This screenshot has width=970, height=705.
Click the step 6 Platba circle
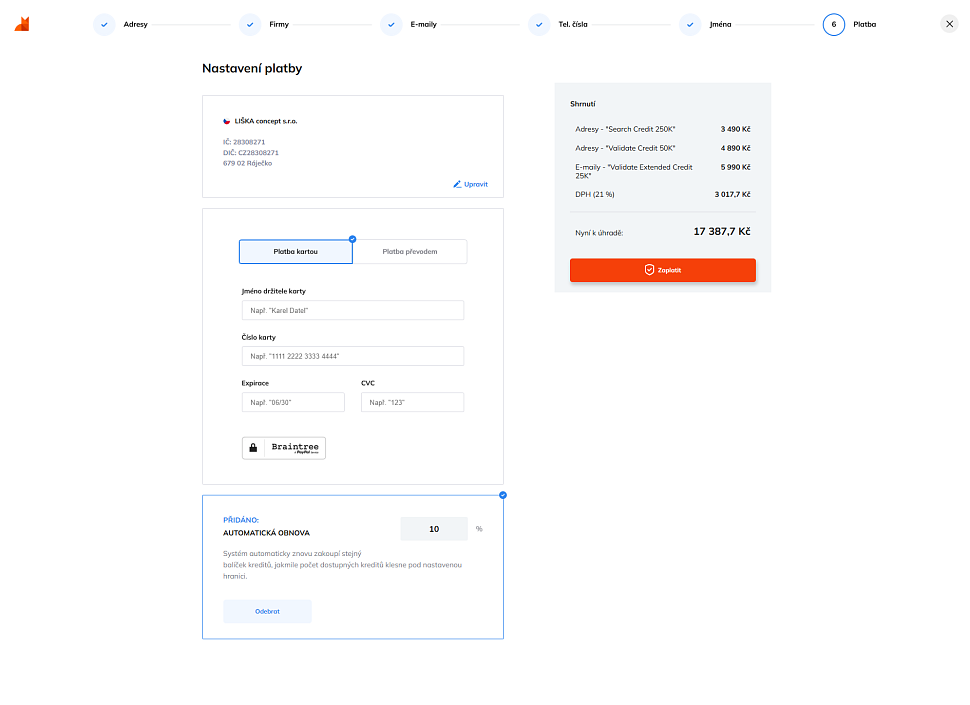(834, 25)
